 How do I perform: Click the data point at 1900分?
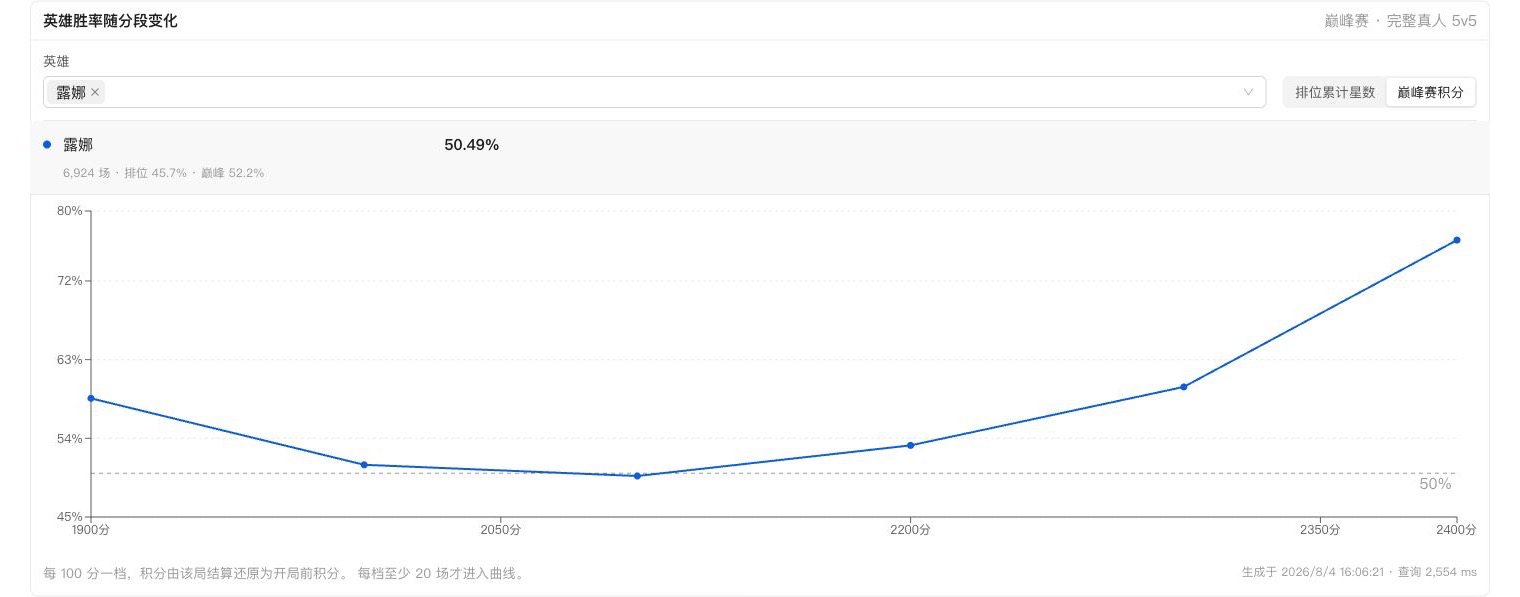(91, 398)
